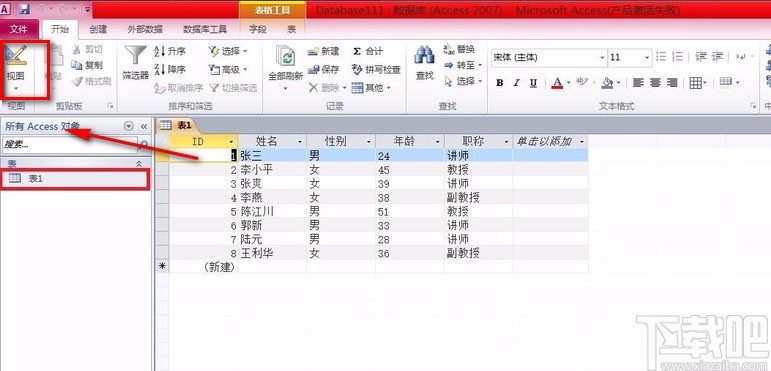Viewport: 771px width, 371px height.
Task: Click the 全部刷新 refresh all icon
Action: pyautogui.click(x=285, y=56)
